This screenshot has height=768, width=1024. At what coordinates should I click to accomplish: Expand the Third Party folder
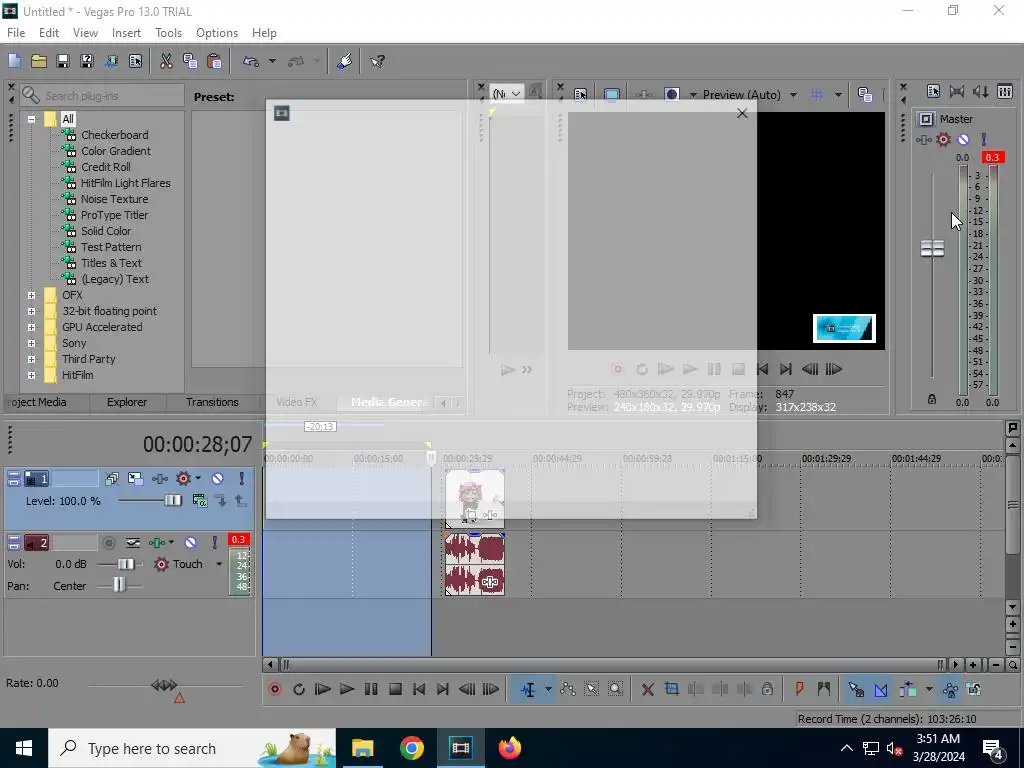(31, 359)
